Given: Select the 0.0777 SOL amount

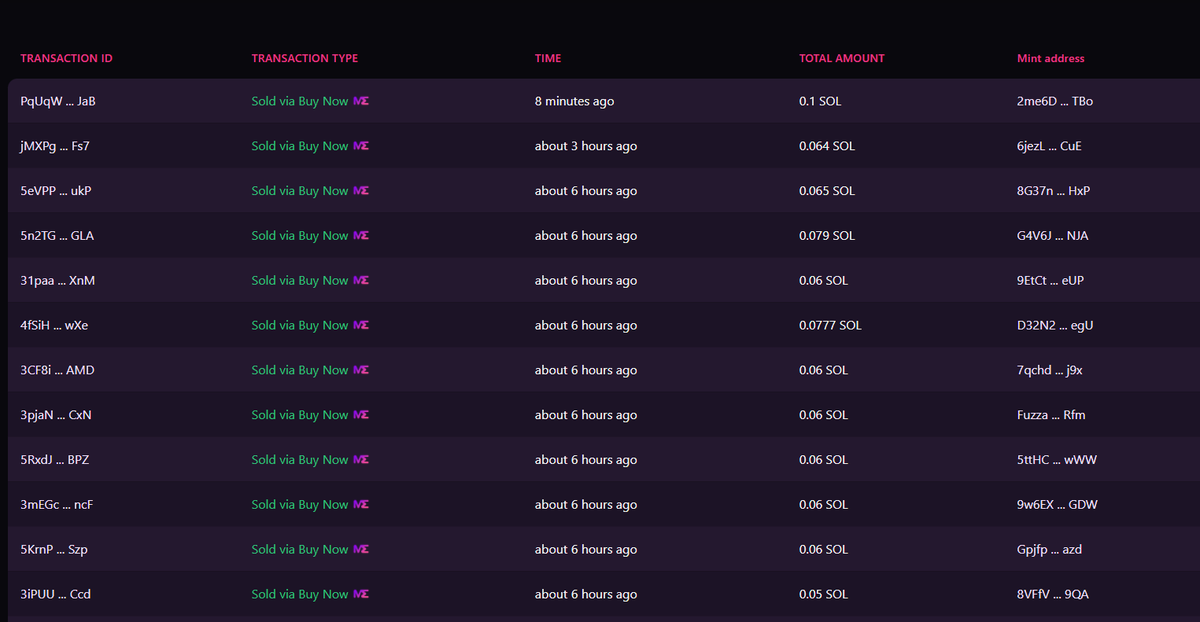Looking at the screenshot, I should tap(830, 326).
